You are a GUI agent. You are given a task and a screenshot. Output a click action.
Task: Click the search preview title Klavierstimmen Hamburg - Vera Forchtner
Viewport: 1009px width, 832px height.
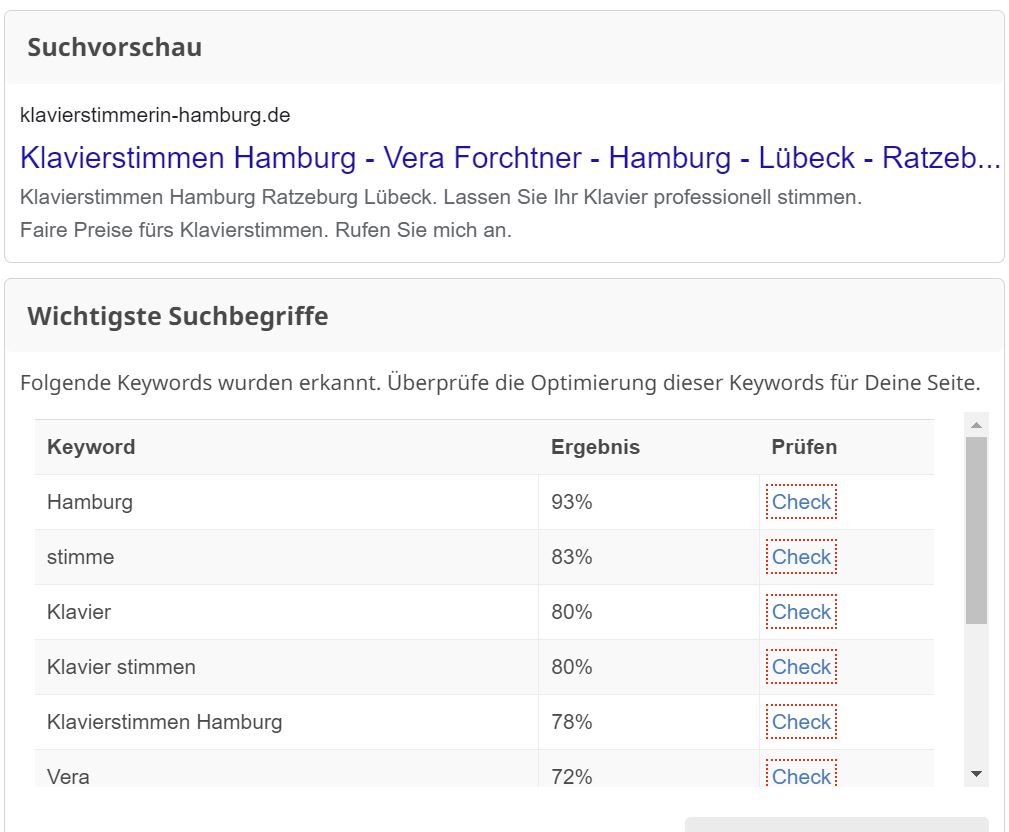(x=510, y=158)
